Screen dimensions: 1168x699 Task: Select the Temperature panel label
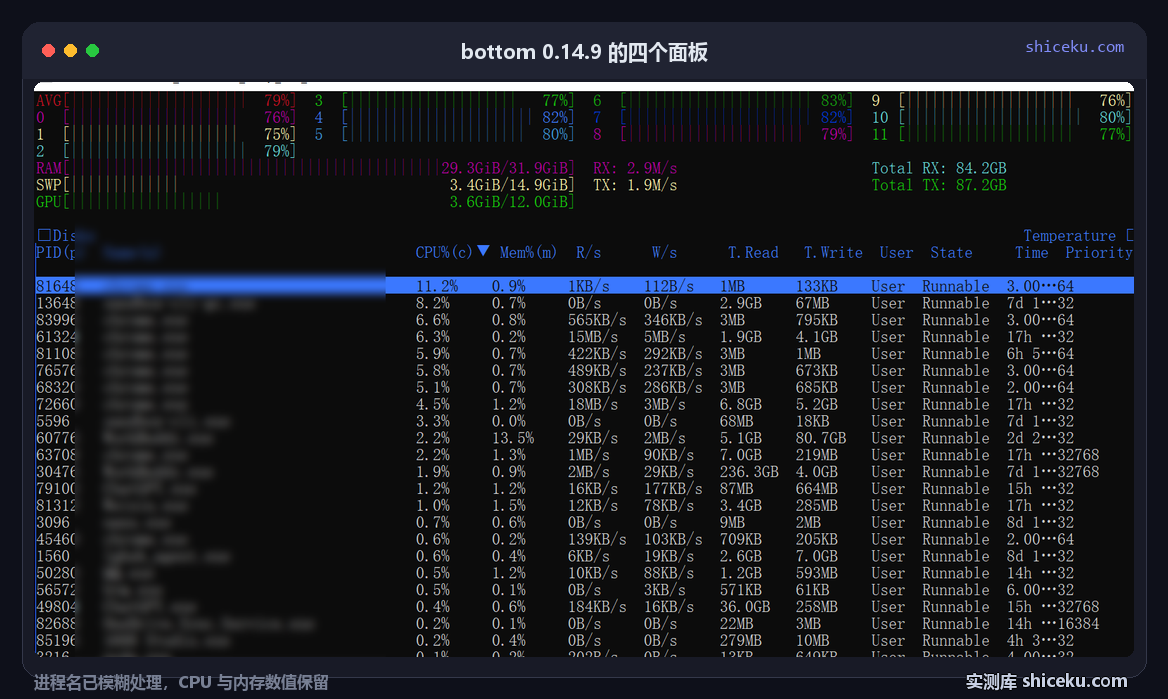tap(1069, 235)
